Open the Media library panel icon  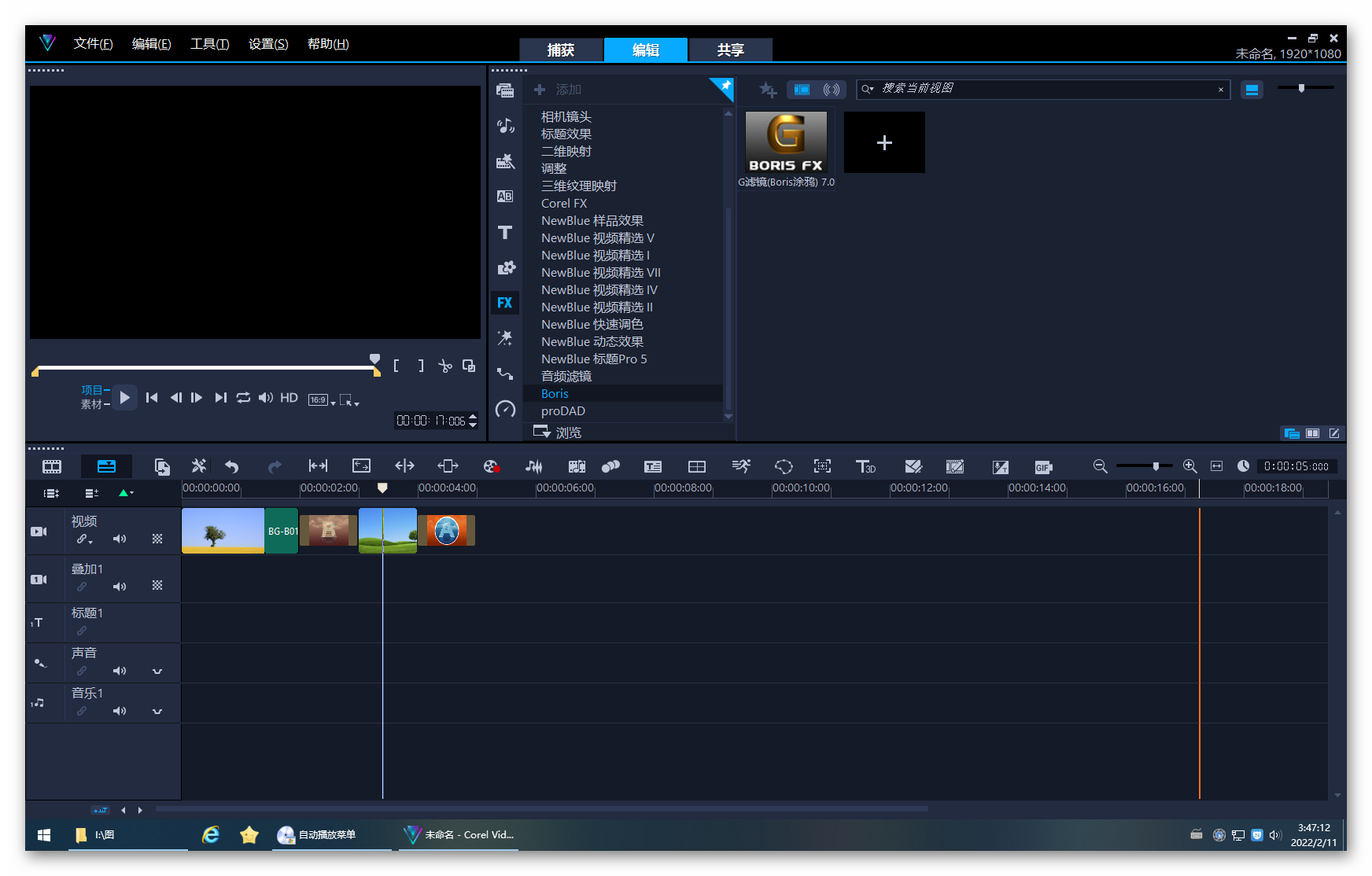pos(505,90)
